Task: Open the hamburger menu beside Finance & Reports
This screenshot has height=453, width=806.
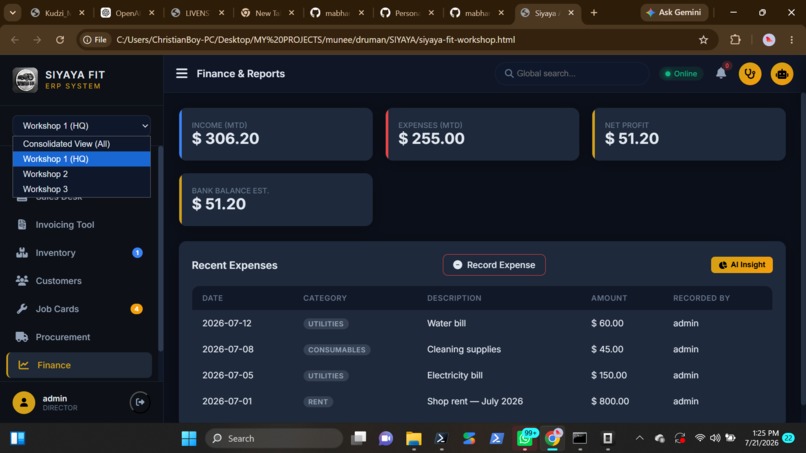Action: coord(181,74)
